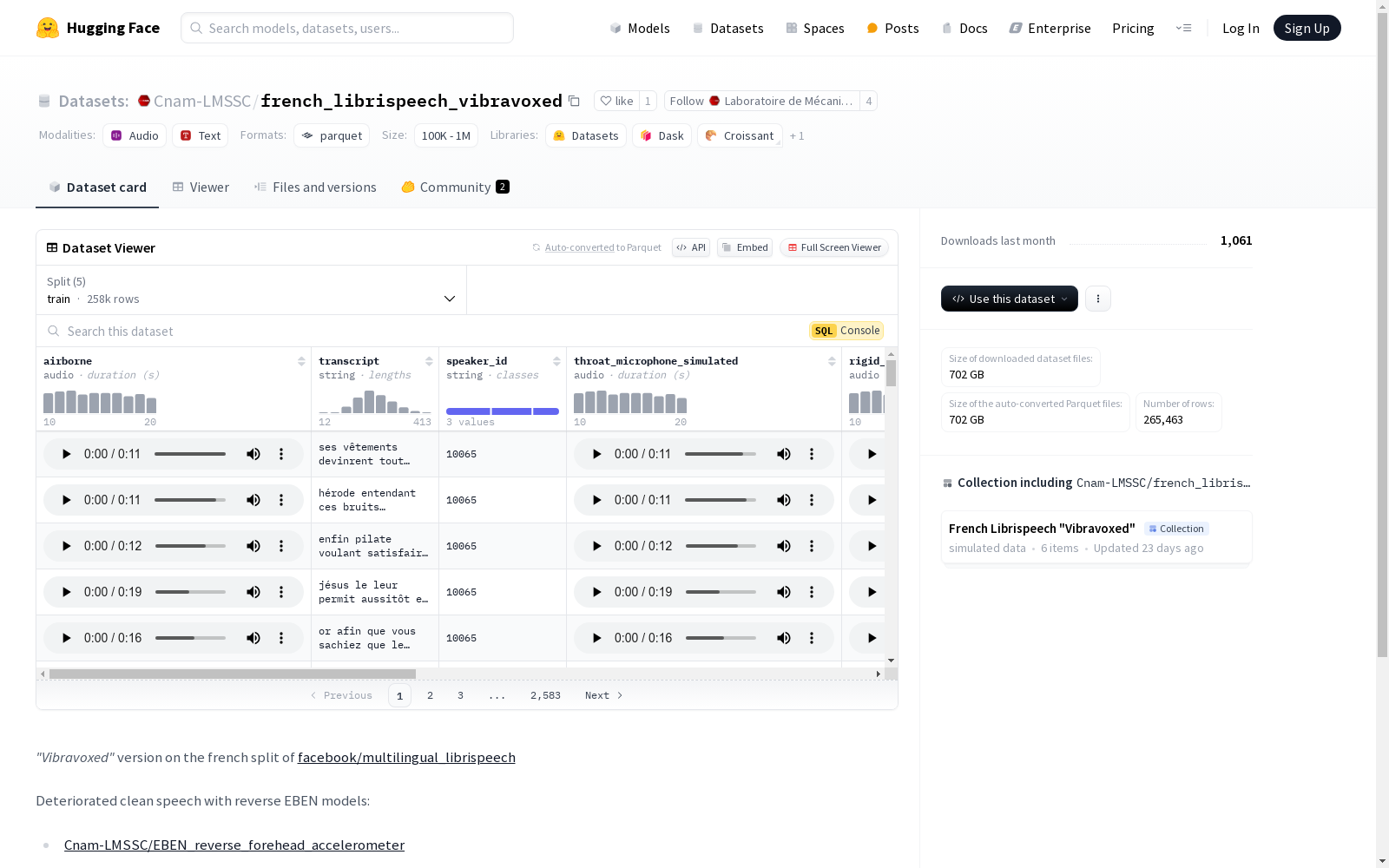Click the Sign Up button
This screenshot has height=868, width=1389.
1307,28
